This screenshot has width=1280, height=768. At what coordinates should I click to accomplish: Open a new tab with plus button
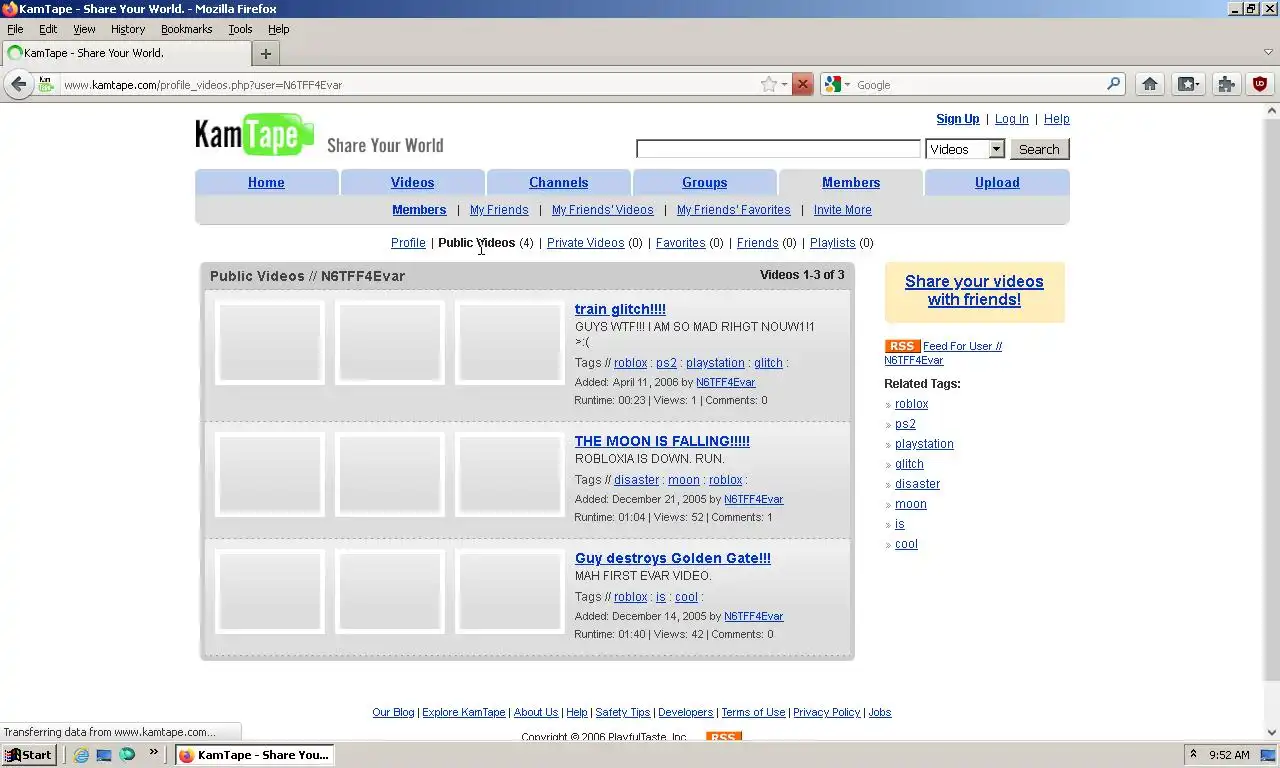pos(266,53)
